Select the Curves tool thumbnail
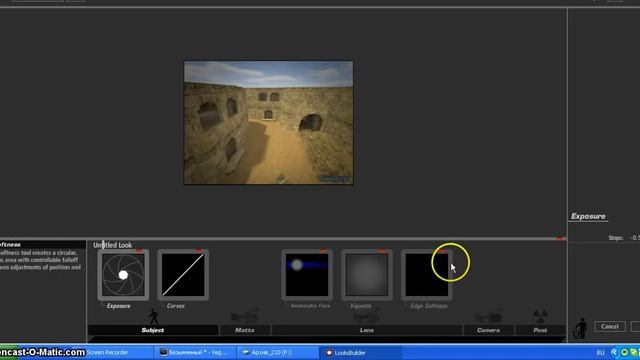The width and height of the screenshot is (640, 360). click(x=183, y=275)
